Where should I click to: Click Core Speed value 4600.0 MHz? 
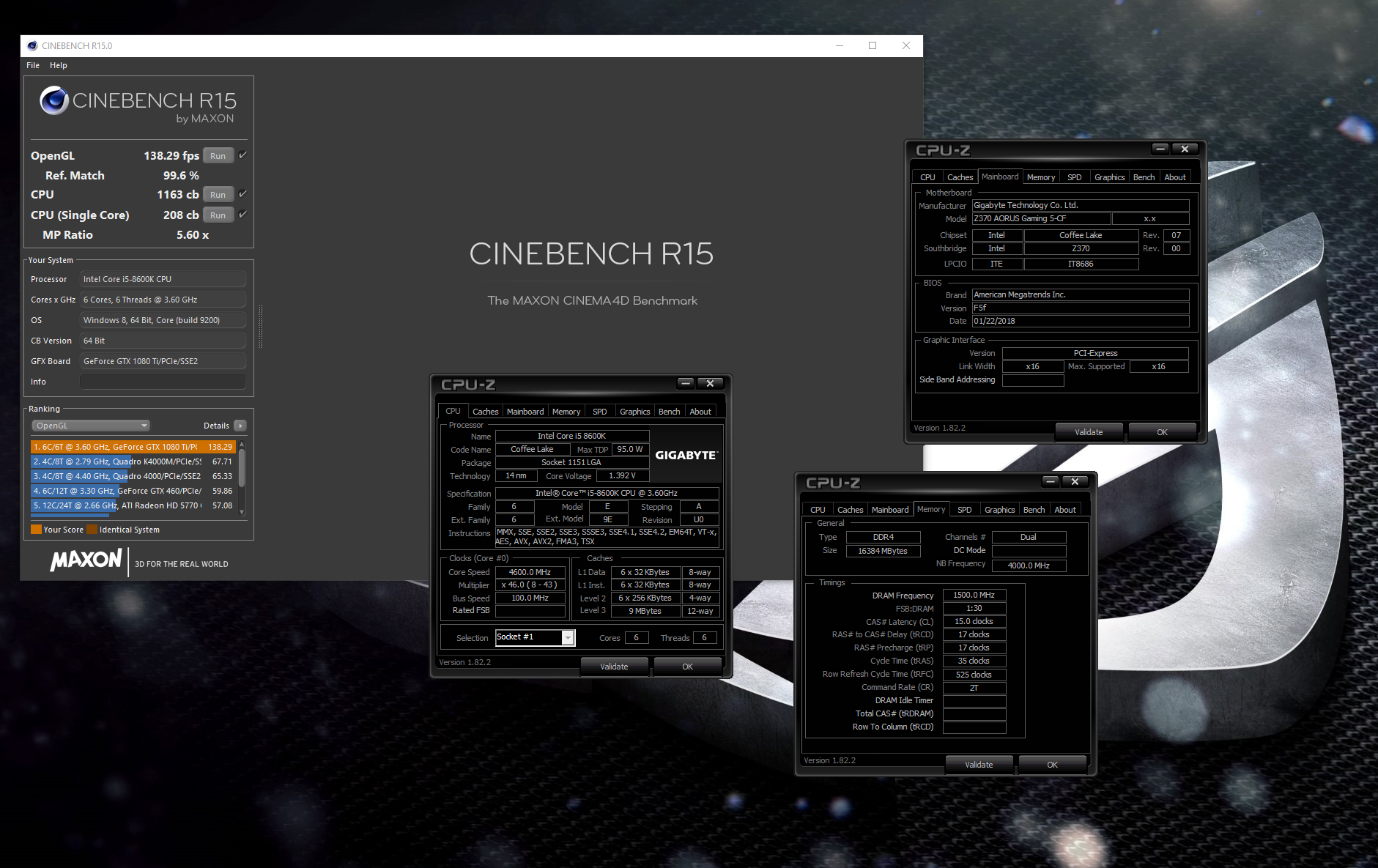530,572
